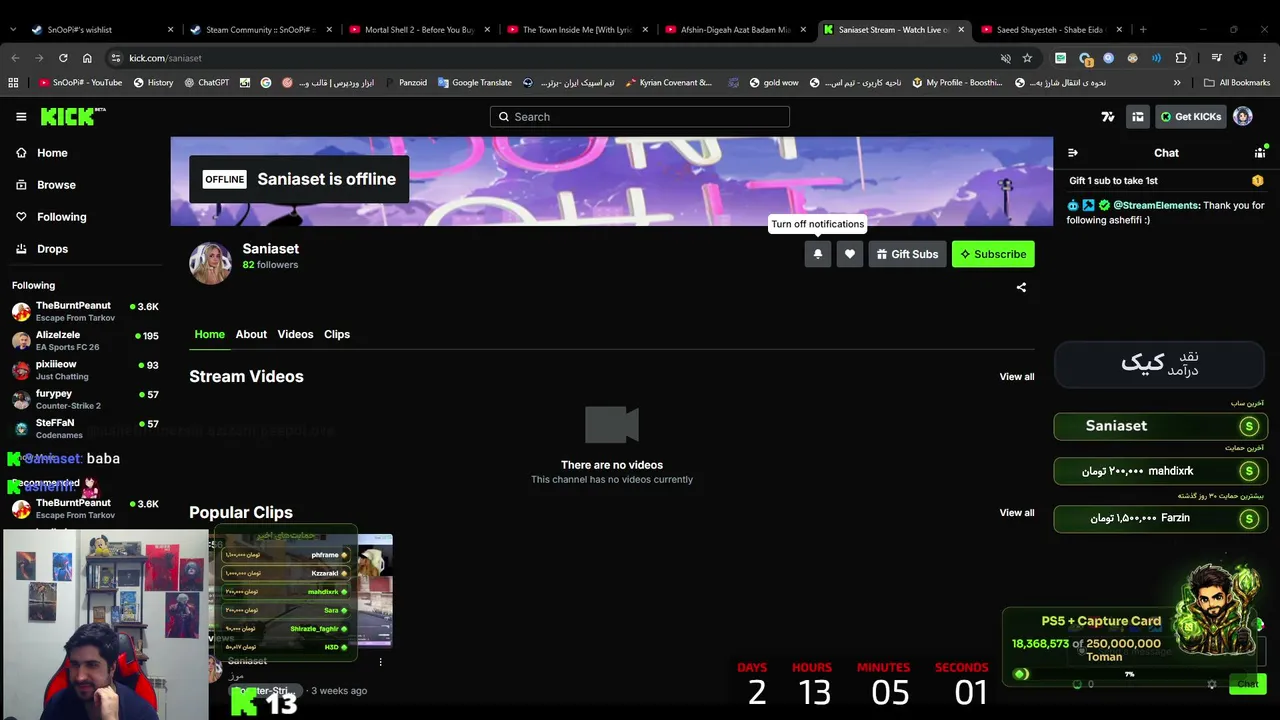Open the Chrome extensions puzzle icon

click(x=1181, y=58)
